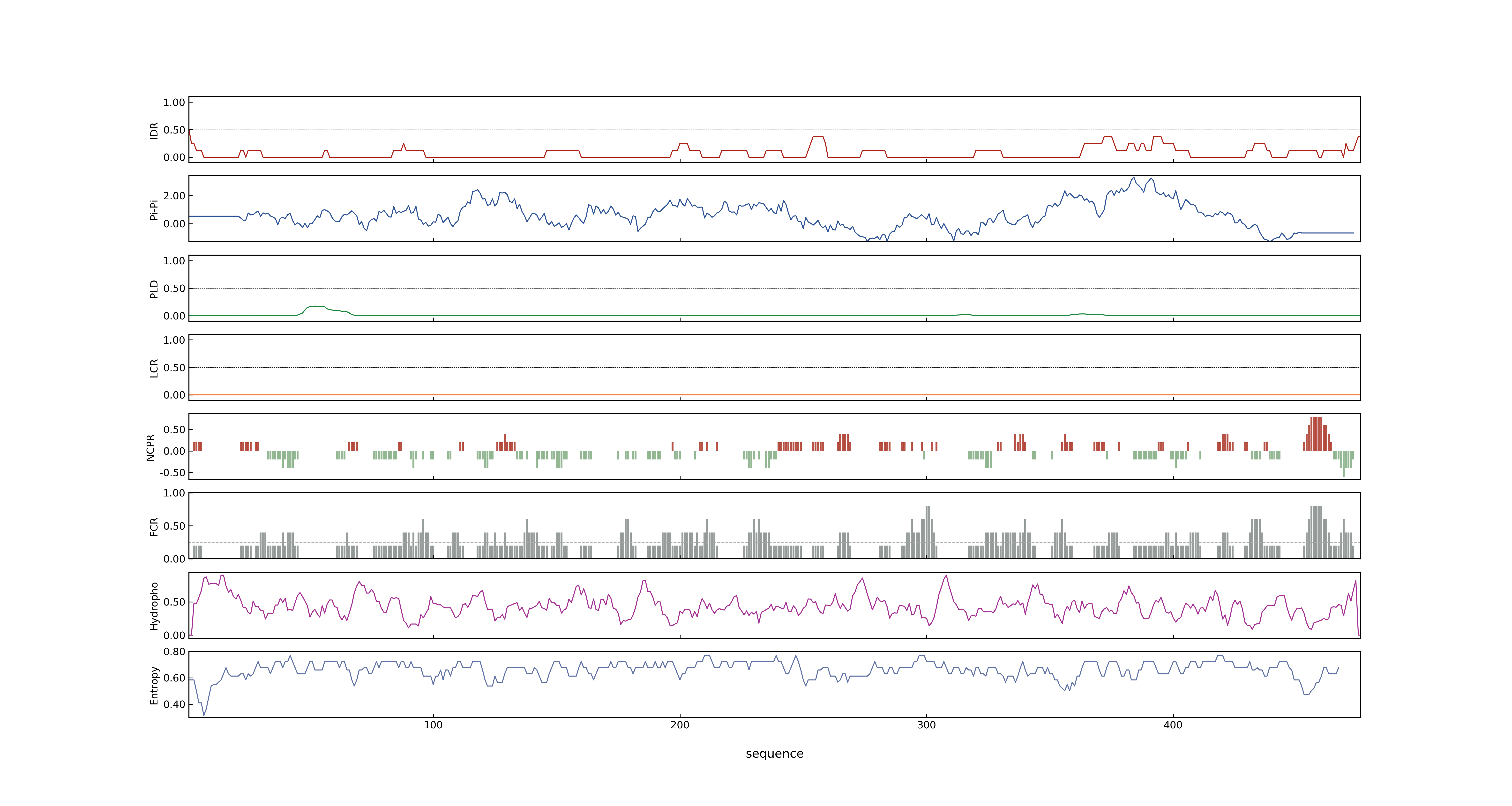
Task: Click the 0.50 tick on Hydropho axis
Action: click(174, 602)
